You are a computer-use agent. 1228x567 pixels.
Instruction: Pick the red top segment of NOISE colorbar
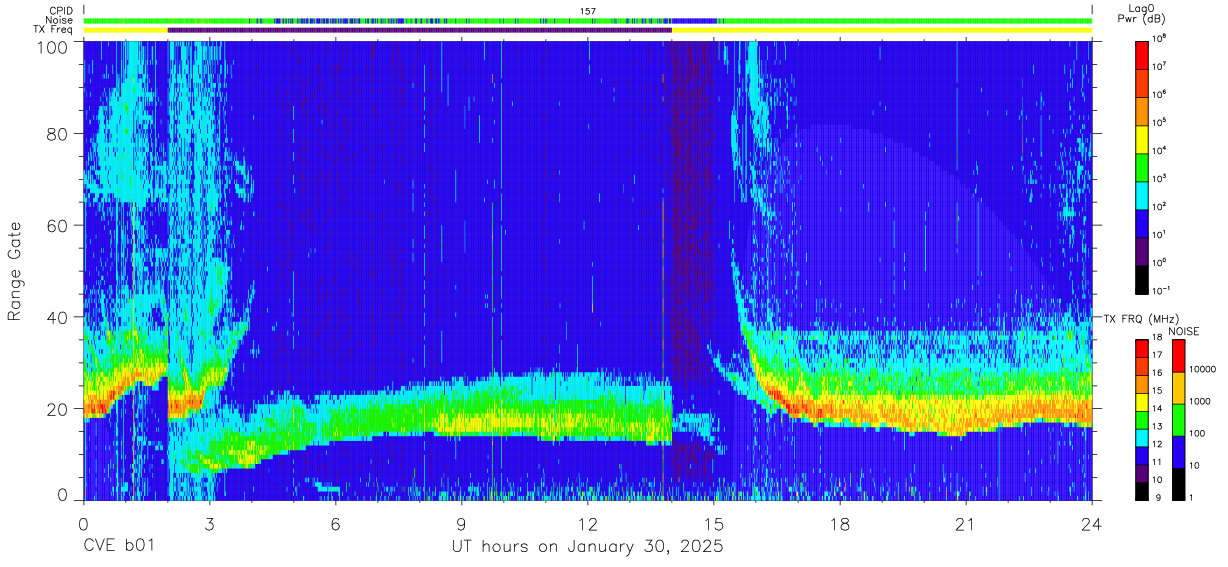point(1181,356)
